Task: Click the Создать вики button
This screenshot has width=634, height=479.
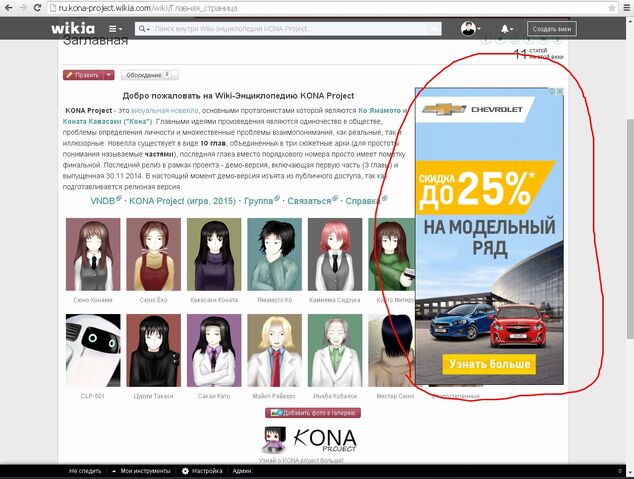Action: (x=552, y=29)
